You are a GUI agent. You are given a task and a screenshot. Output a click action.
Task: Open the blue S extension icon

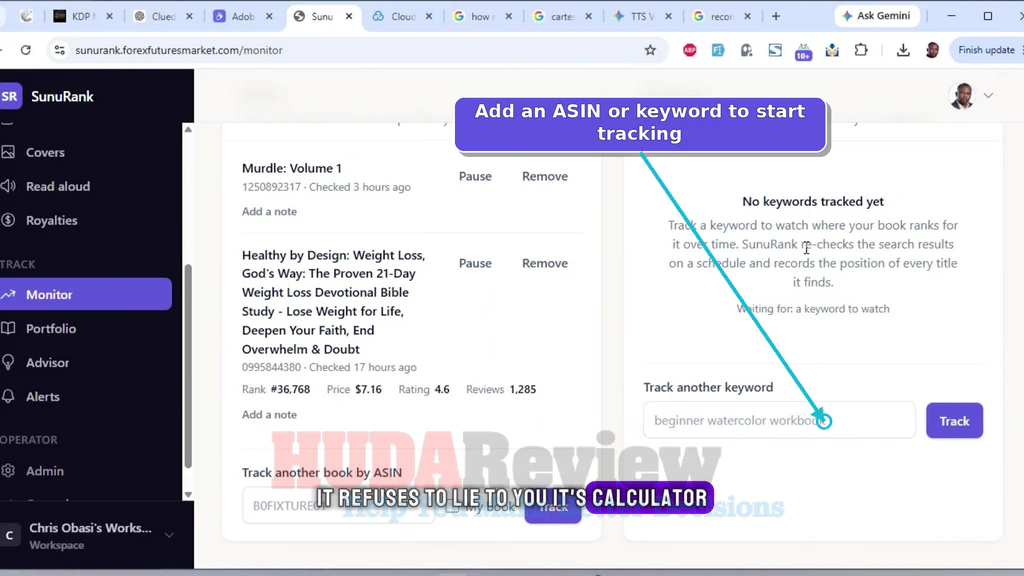coord(775,50)
